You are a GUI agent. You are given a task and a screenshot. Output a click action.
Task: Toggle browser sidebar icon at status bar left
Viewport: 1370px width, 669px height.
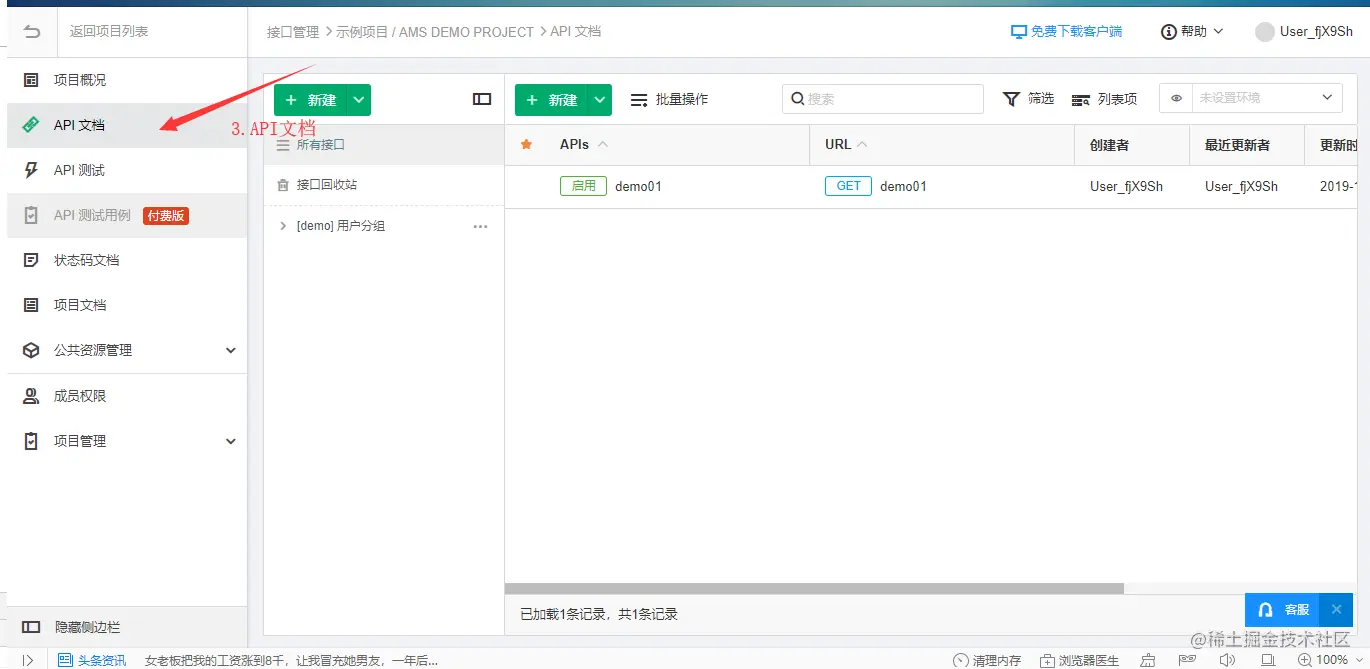[28, 660]
